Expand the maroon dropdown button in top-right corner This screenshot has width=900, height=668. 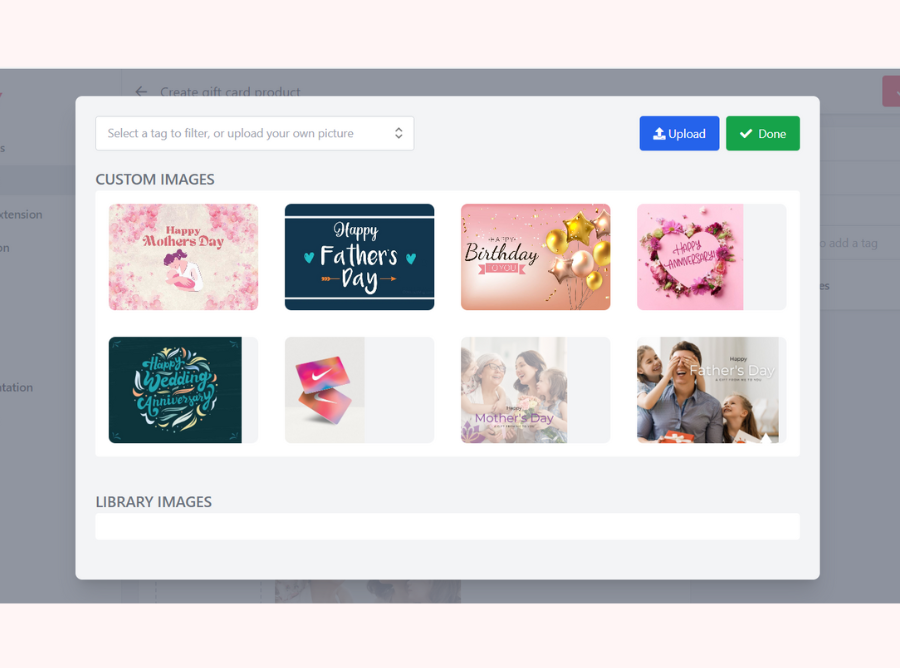coord(891,90)
